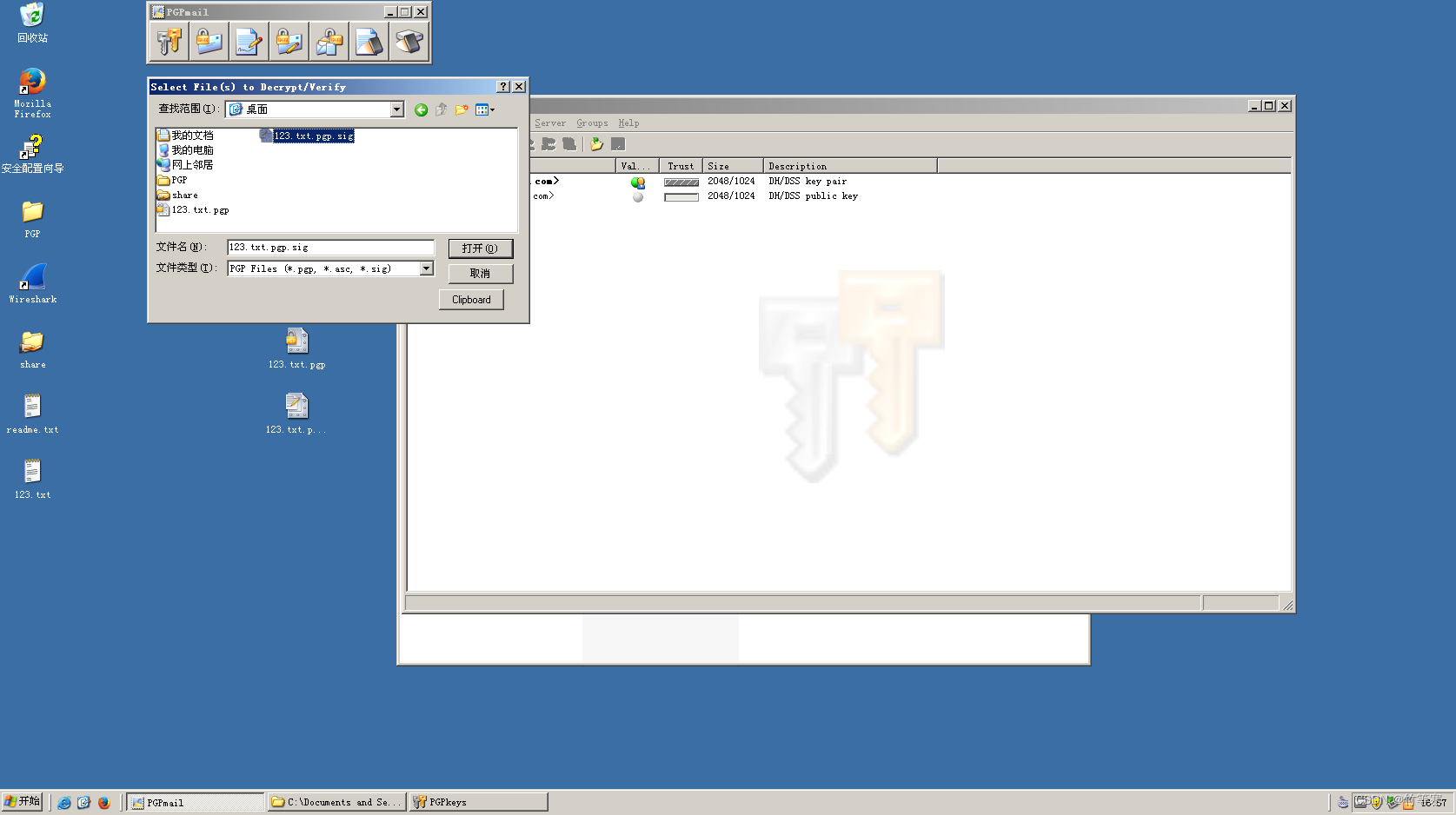1456x815 pixels.
Task: Click the green validity icon of key pair row
Action: 638,182
